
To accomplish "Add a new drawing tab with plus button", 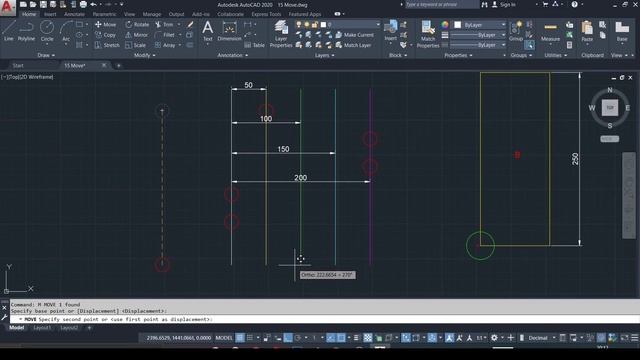I will pyautogui.click(x=119, y=65).
